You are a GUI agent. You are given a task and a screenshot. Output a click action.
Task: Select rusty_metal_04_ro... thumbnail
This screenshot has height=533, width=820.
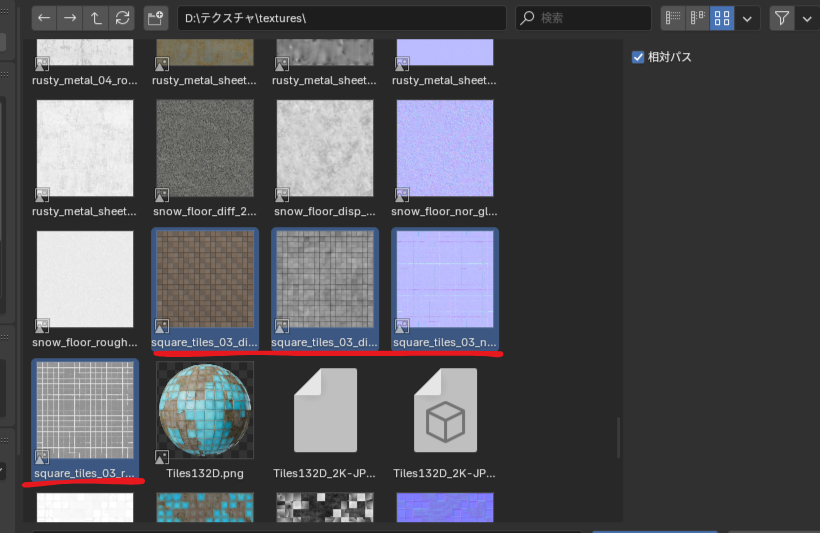[85, 52]
